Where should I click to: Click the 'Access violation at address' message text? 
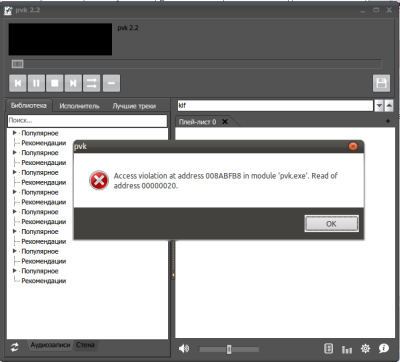point(226,181)
